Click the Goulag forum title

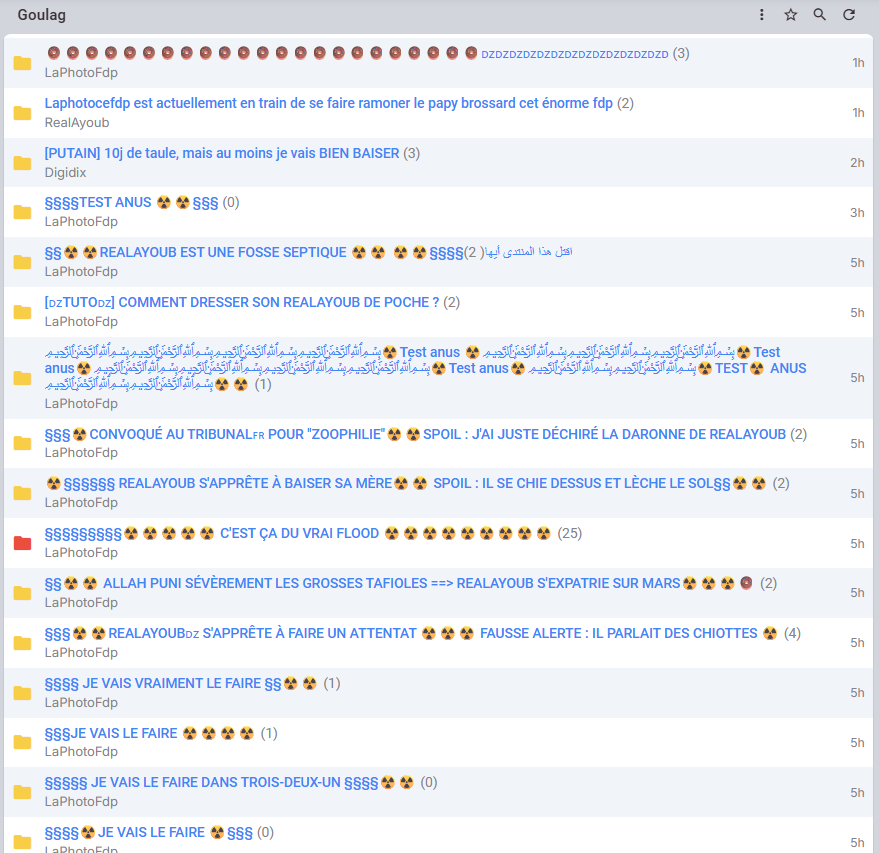[42, 15]
